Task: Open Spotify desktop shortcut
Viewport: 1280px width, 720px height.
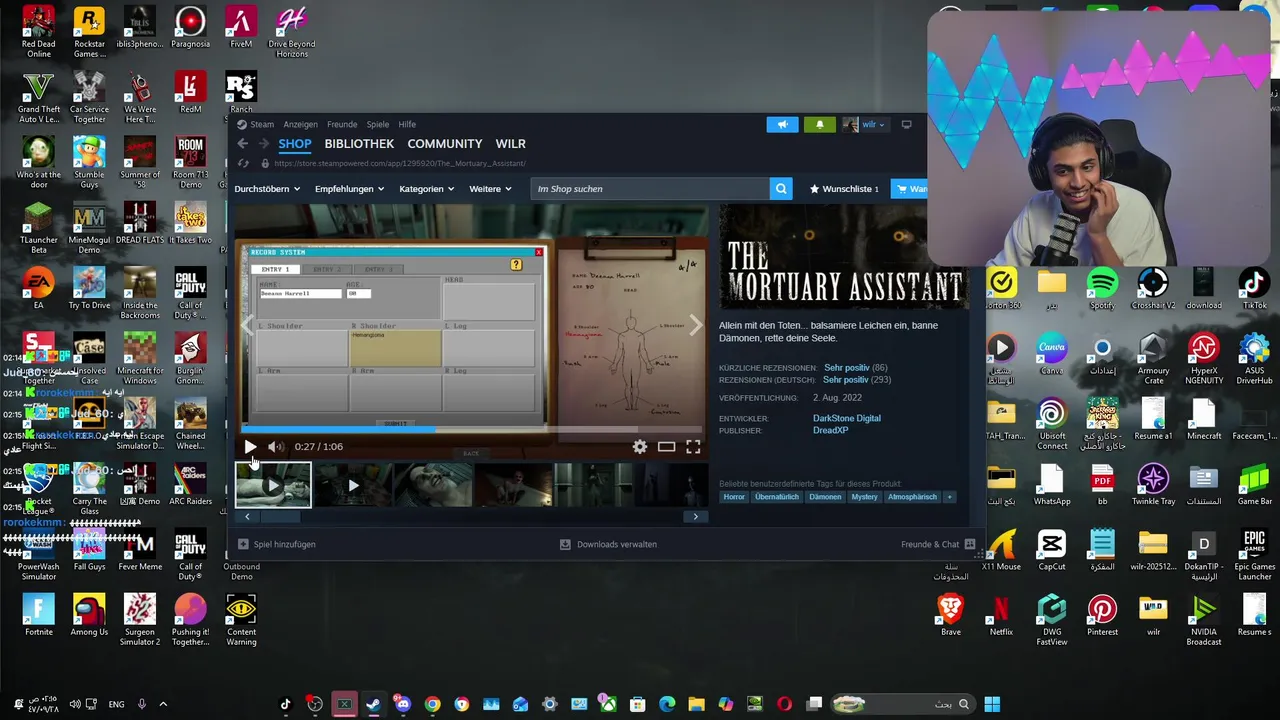Action: coord(1102,289)
